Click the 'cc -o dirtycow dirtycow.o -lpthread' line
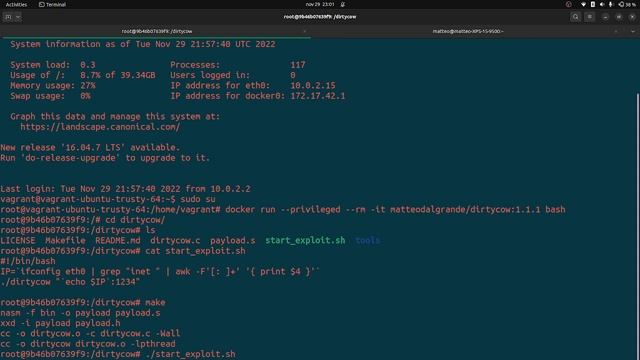640x360 pixels. [88, 344]
